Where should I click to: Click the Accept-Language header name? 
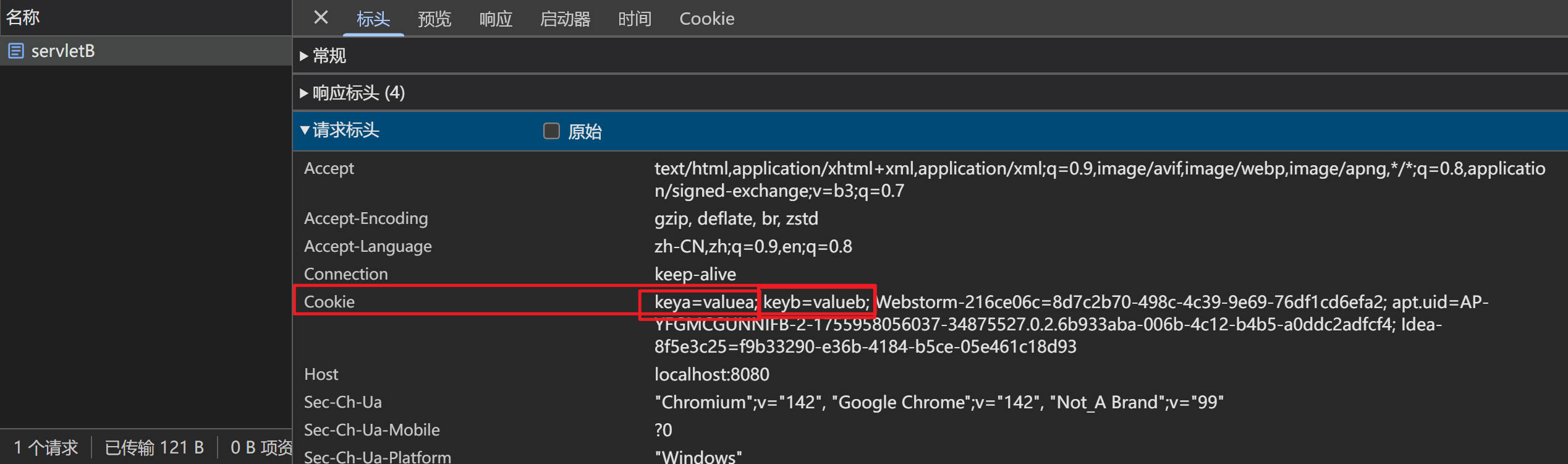[368, 246]
